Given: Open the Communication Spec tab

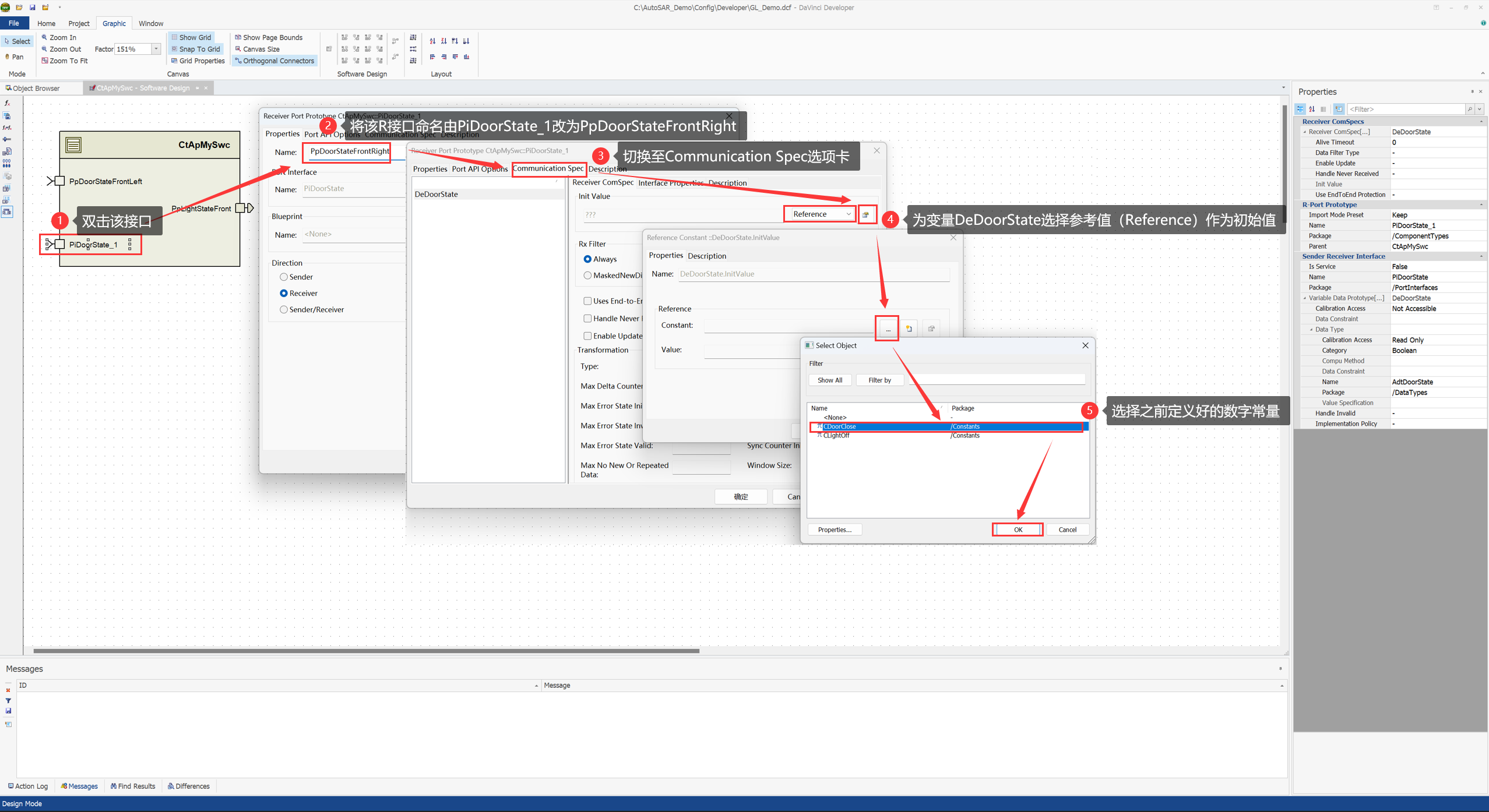Looking at the screenshot, I should click(x=548, y=168).
